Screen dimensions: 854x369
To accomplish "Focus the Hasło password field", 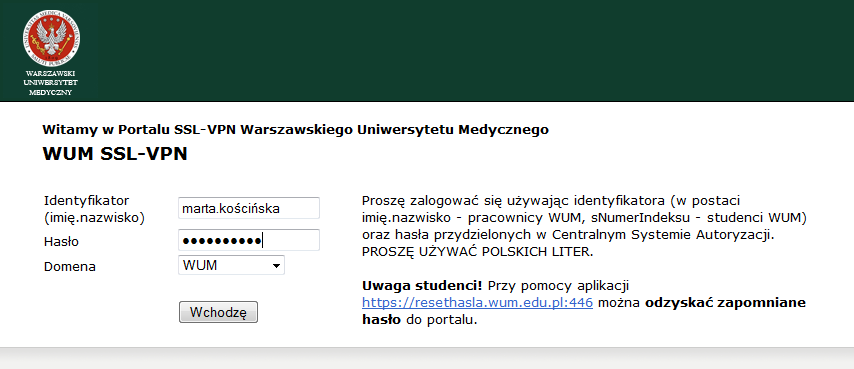I will point(249,240).
